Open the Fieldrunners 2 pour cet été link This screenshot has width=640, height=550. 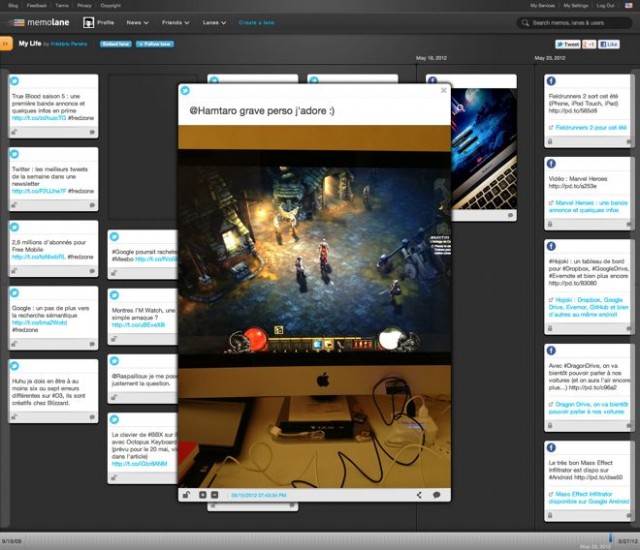click(591, 128)
